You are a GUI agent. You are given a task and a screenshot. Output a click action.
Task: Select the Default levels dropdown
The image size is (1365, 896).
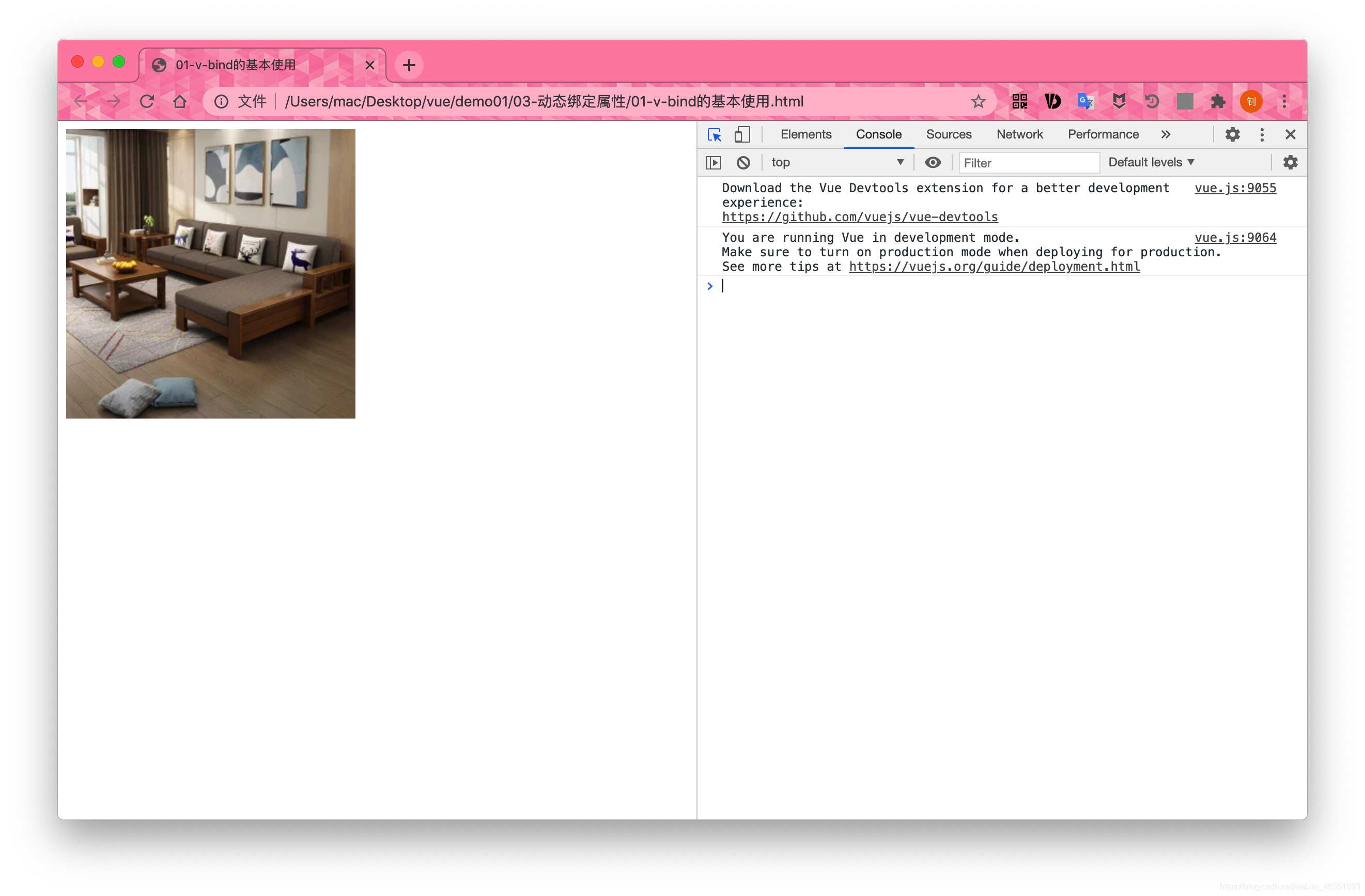pyautogui.click(x=1155, y=161)
